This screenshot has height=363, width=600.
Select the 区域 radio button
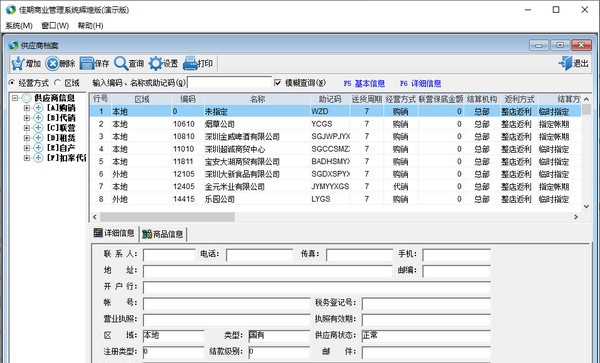pyautogui.click(x=57, y=83)
